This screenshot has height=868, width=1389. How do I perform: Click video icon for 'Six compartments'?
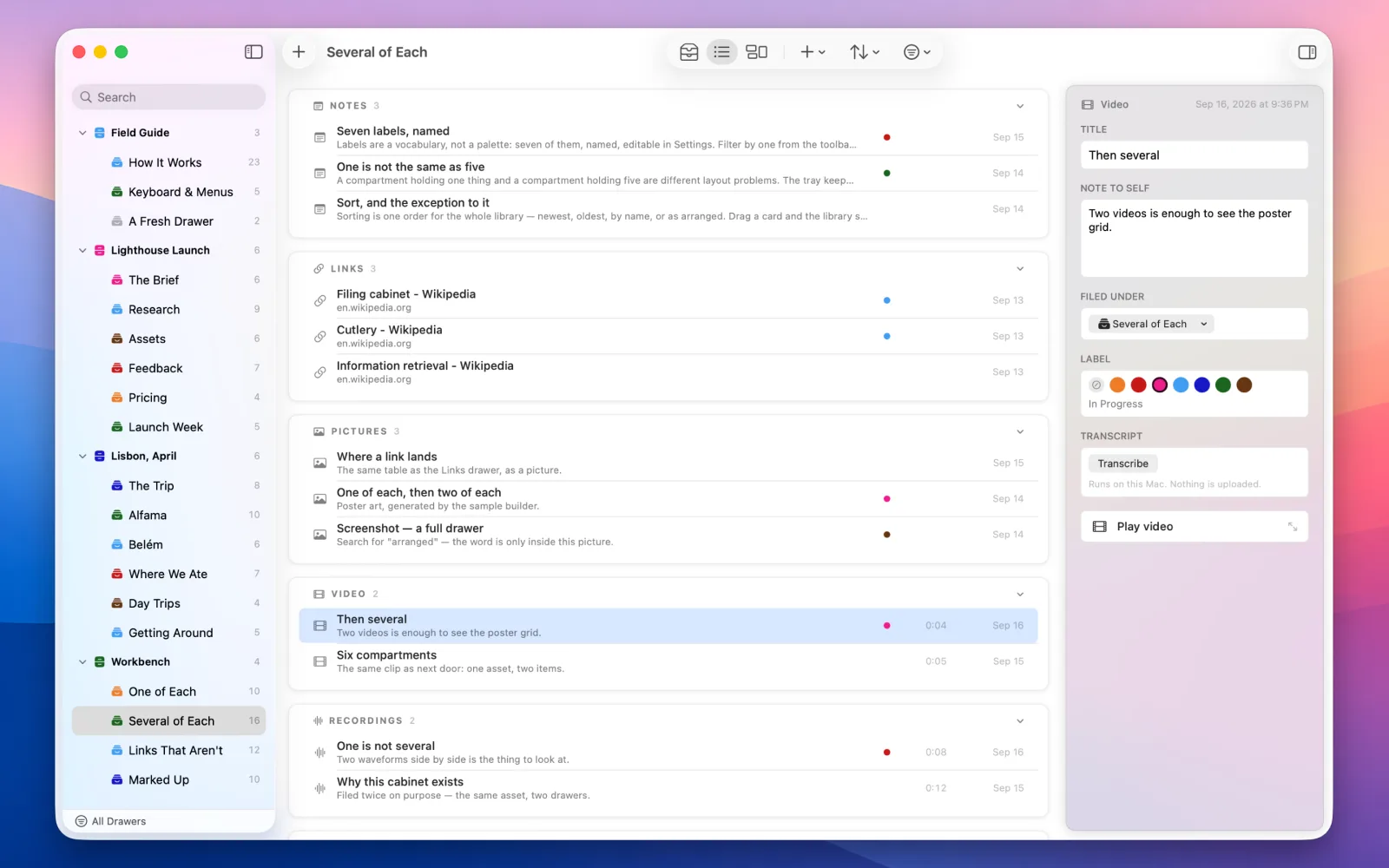tap(319, 661)
